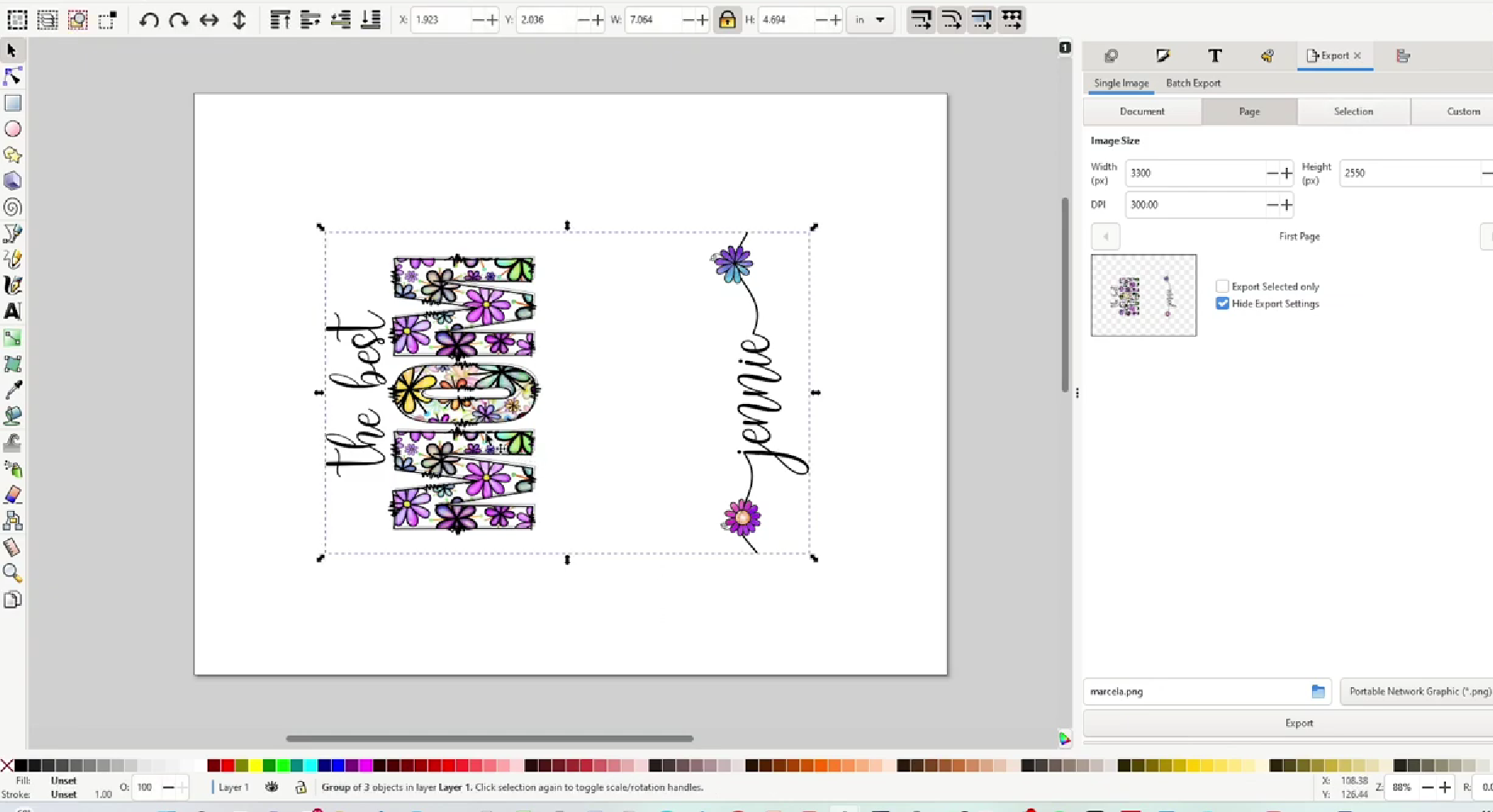Image resolution: width=1493 pixels, height=812 pixels.
Task: Click Select All objects icon
Action: click(x=17, y=19)
